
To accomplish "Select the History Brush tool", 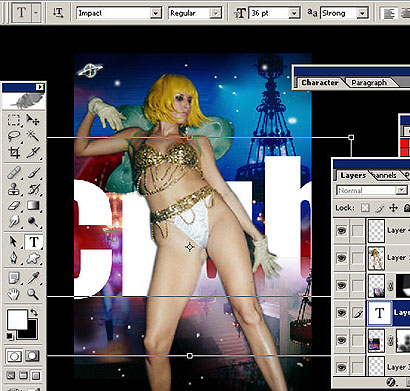I will (x=33, y=189).
